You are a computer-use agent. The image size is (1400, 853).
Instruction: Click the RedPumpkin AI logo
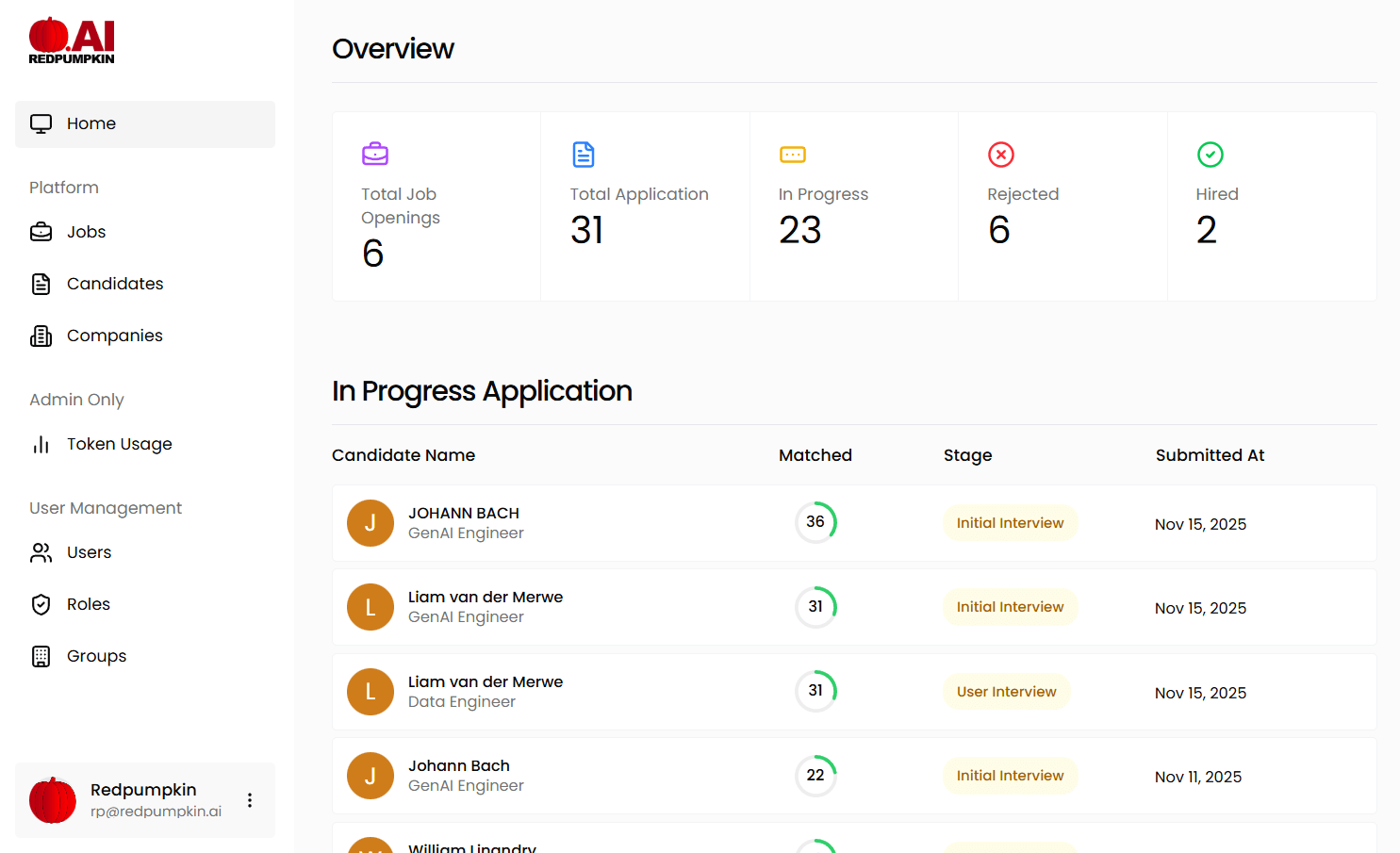coord(72,41)
